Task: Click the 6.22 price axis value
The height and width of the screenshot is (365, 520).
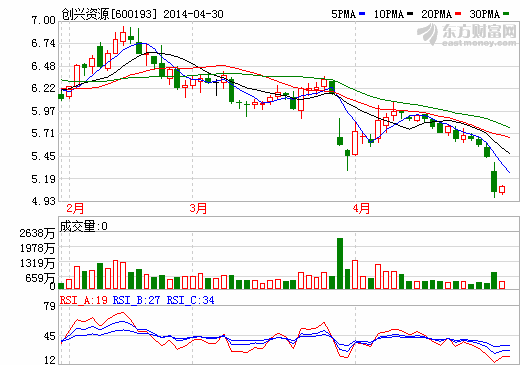Action: click(x=43, y=88)
